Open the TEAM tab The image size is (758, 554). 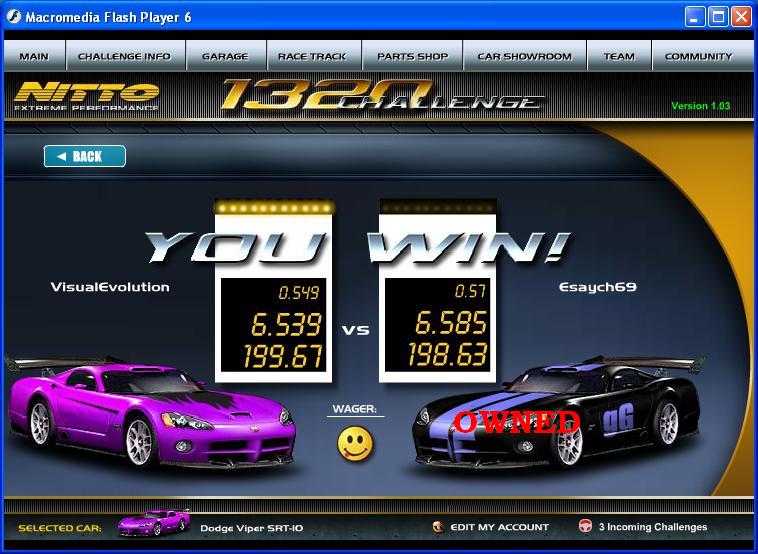coord(619,56)
